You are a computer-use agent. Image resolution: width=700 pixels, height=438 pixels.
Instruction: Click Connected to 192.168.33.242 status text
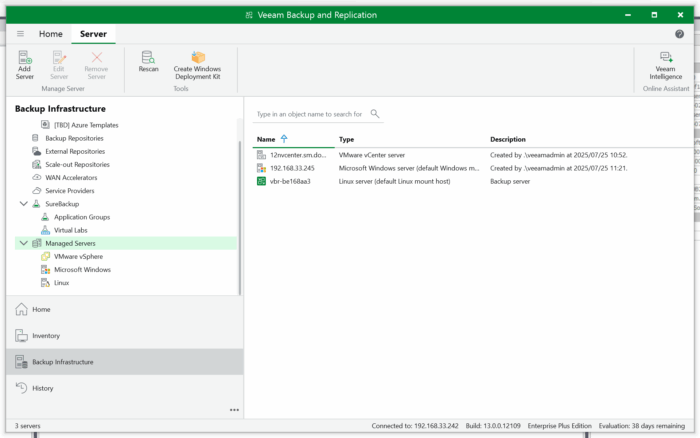pyautogui.click(x=415, y=426)
